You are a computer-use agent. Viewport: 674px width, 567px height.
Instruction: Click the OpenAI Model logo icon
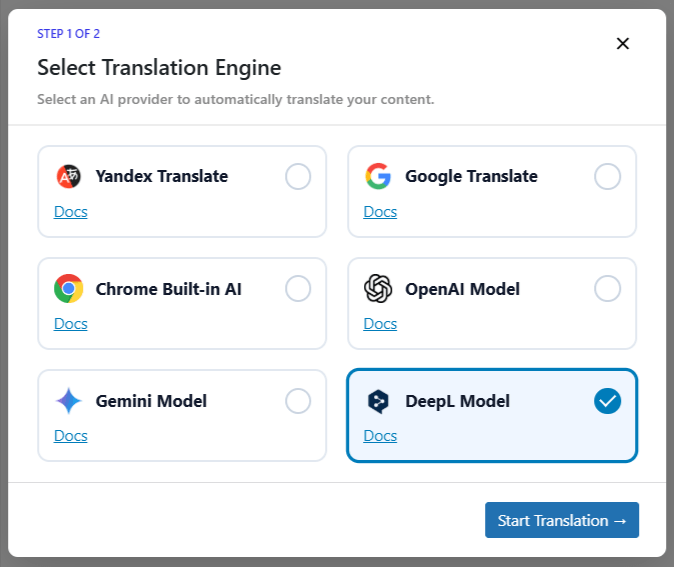click(377, 289)
